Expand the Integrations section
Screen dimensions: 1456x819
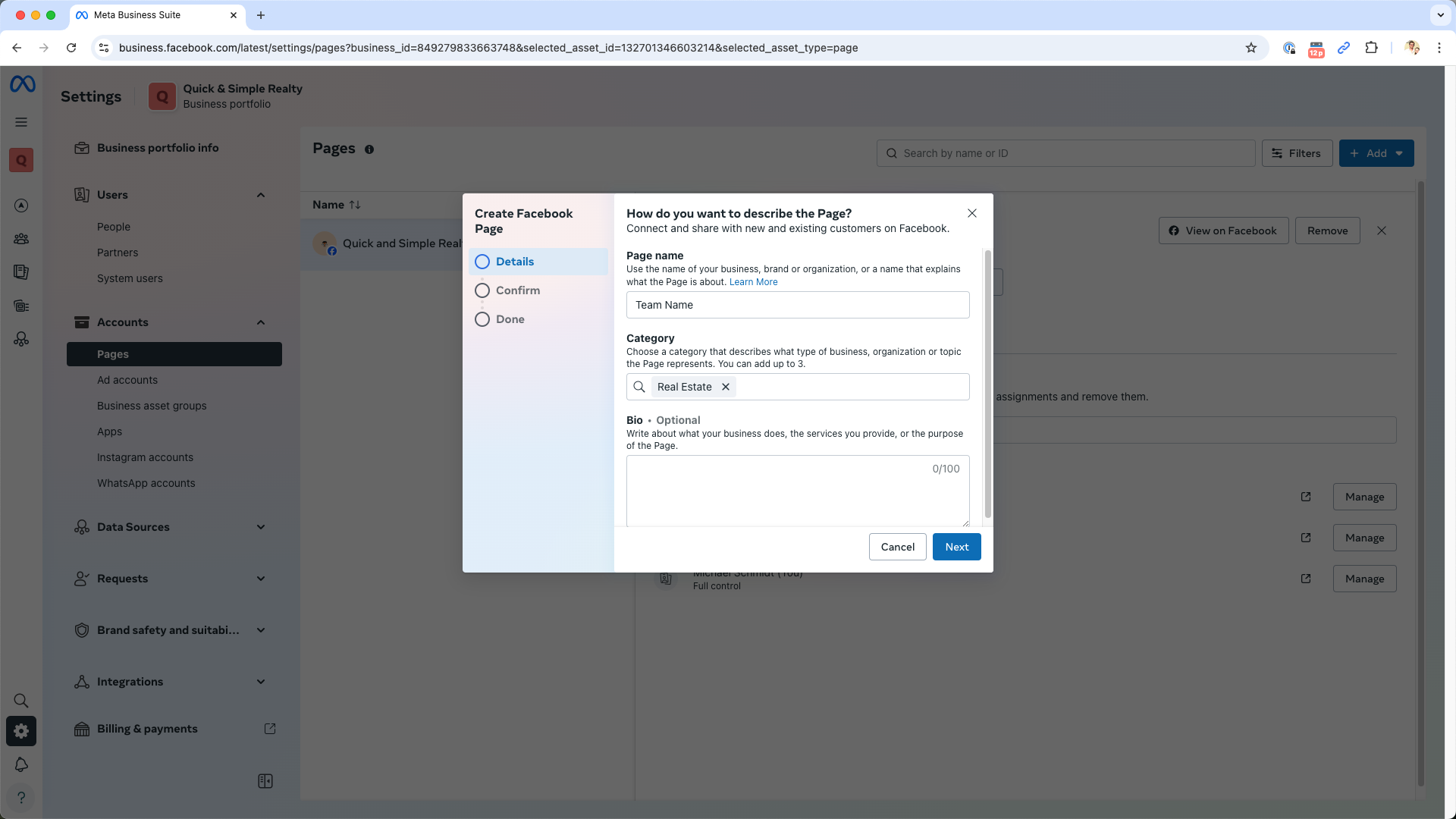[x=261, y=682]
